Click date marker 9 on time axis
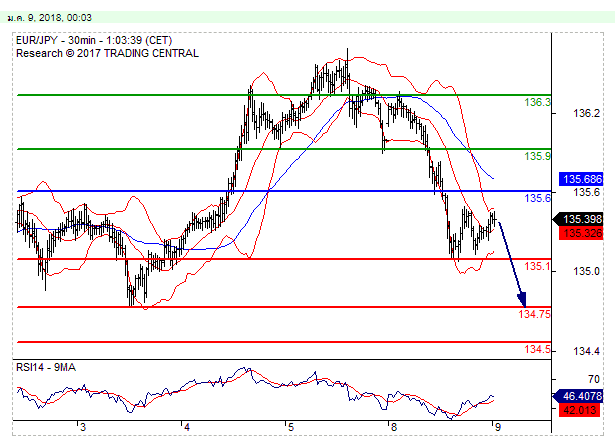The height and width of the screenshot is (445, 615). [x=498, y=427]
